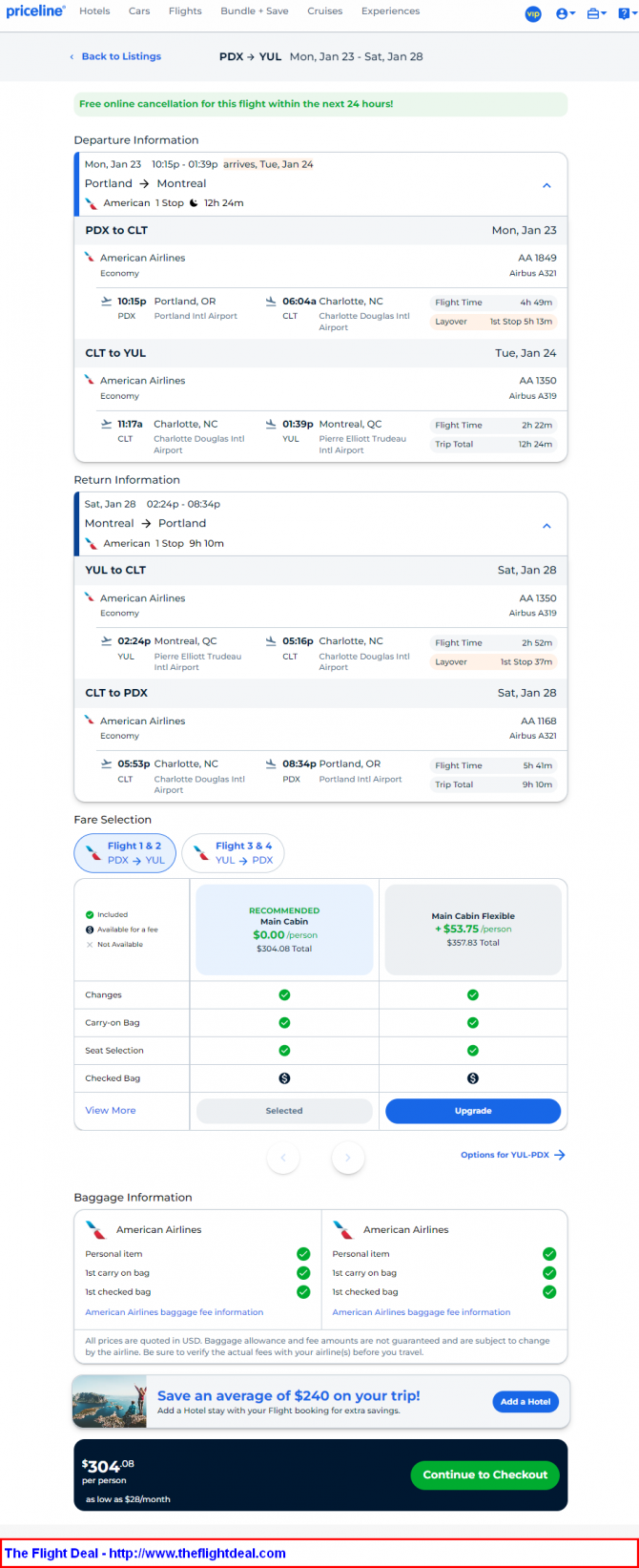Open the Help question-mark dropdown
This screenshot has width=639, height=1568.
[626, 13]
